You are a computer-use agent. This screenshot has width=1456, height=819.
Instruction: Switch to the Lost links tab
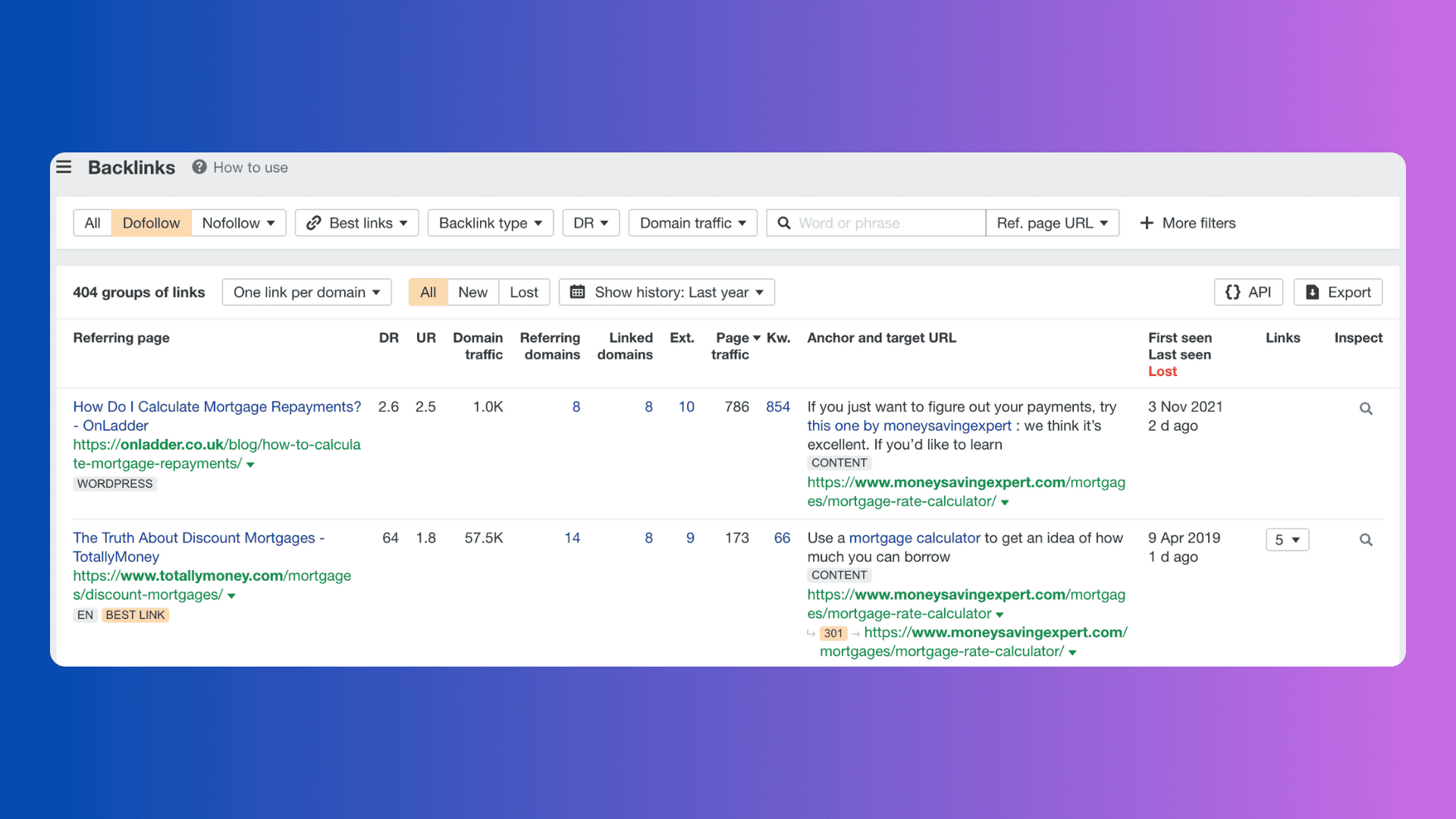(524, 292)
